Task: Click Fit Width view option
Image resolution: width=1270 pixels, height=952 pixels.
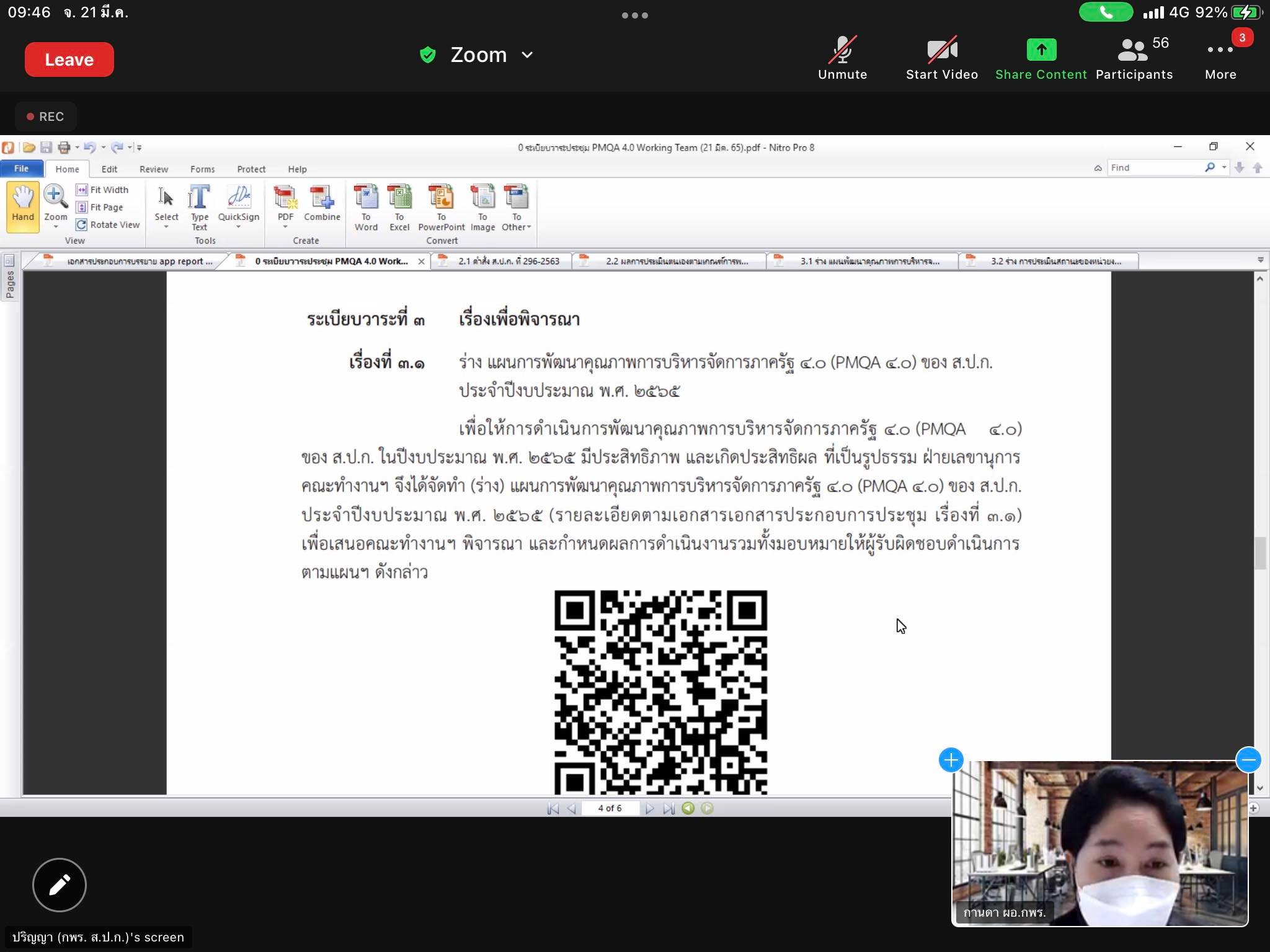Action: (102, 190)
